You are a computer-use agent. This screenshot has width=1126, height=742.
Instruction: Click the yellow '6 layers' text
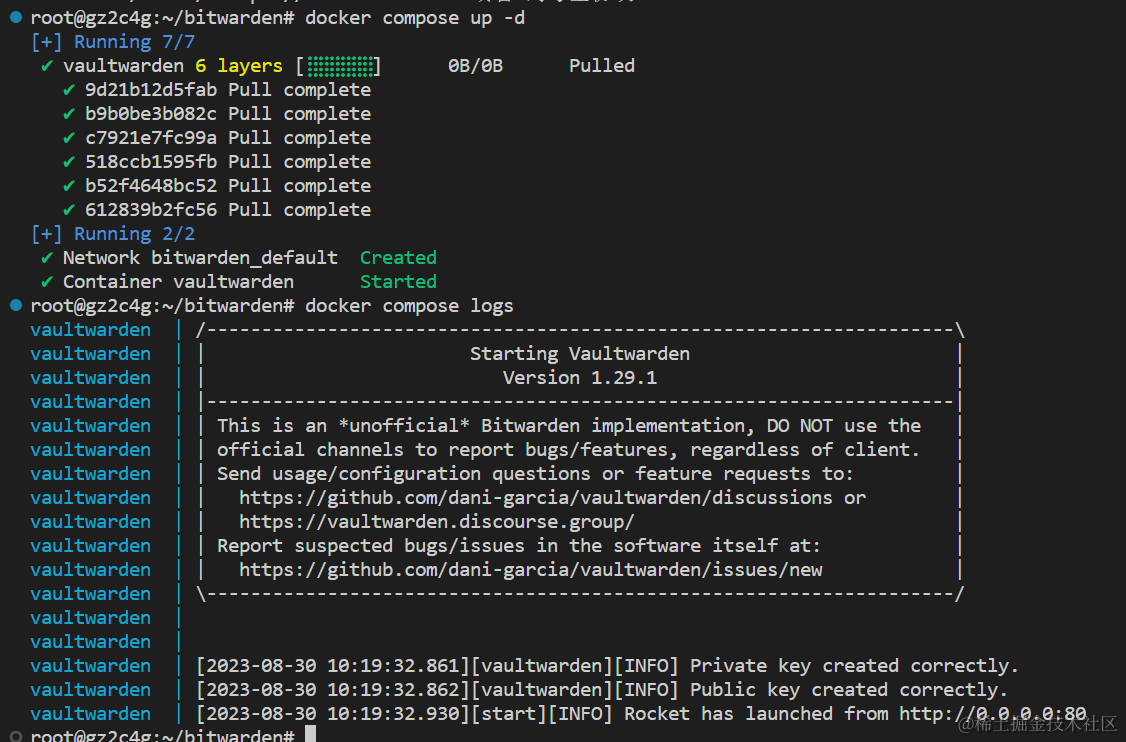pos(239,66)
